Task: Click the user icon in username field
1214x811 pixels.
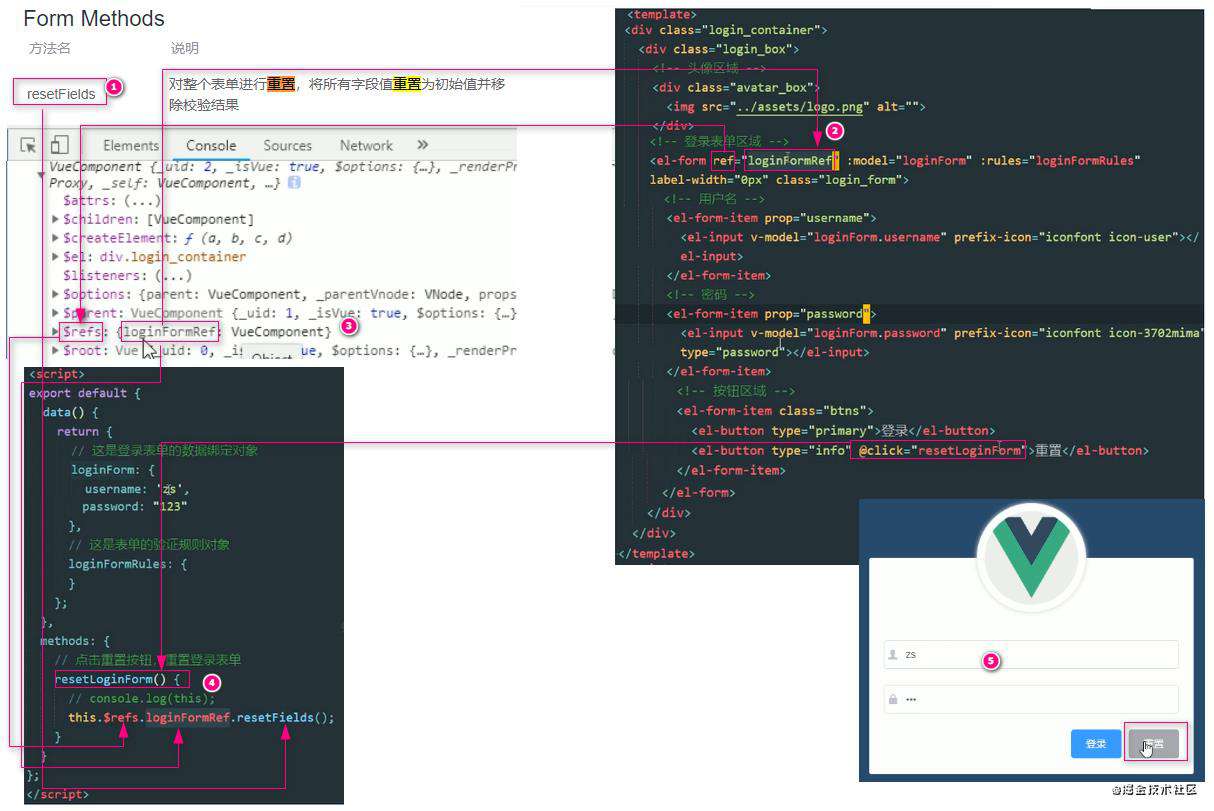Action: pos(893,655)
